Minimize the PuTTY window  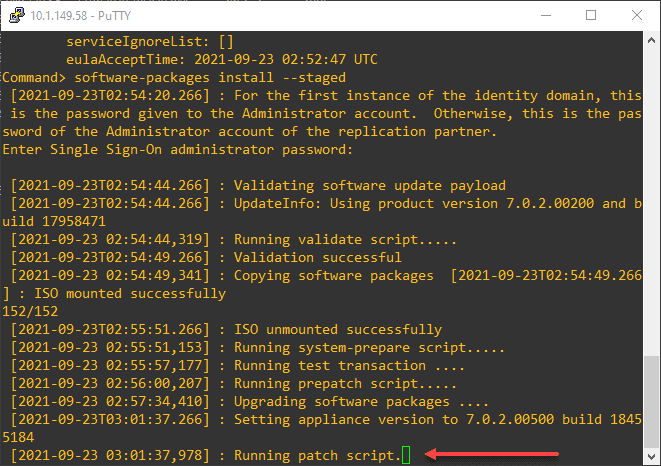544,15
